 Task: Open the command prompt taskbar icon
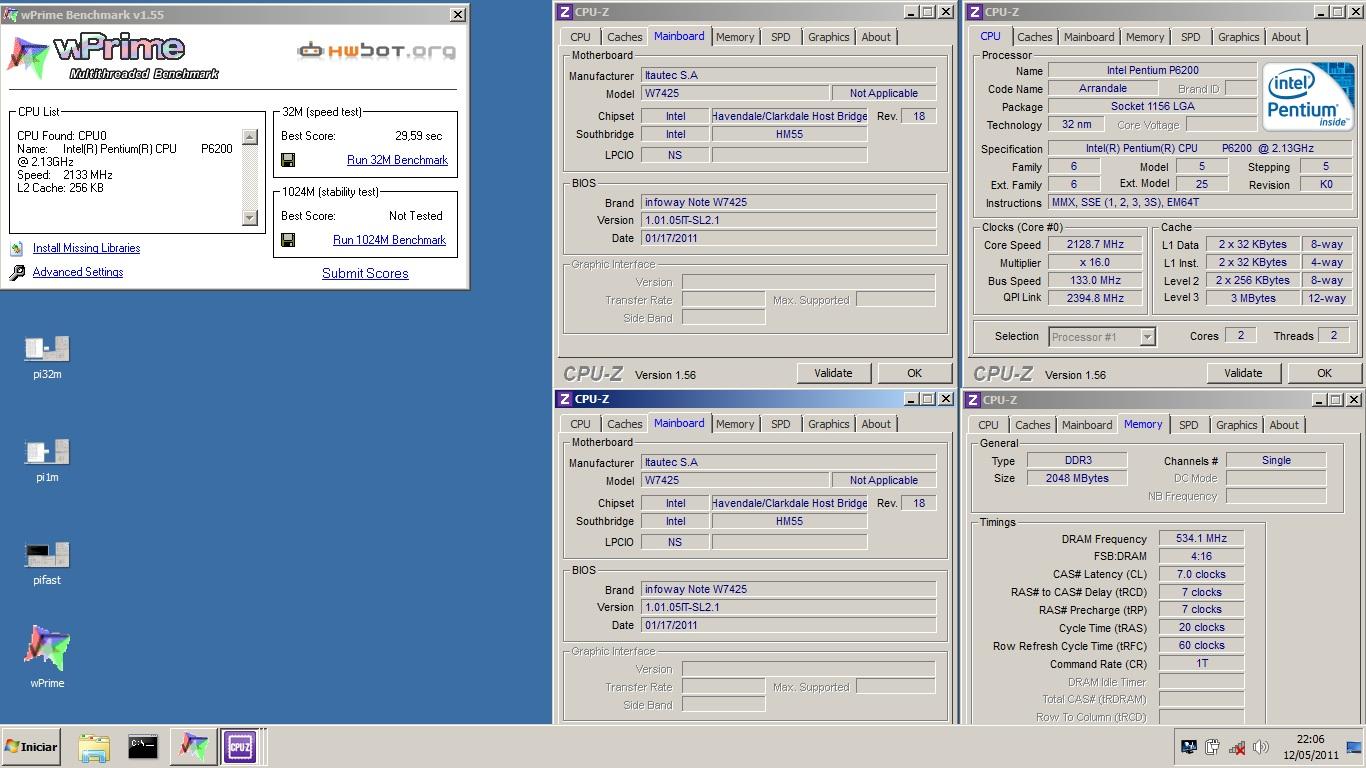(x=143, y=747)
